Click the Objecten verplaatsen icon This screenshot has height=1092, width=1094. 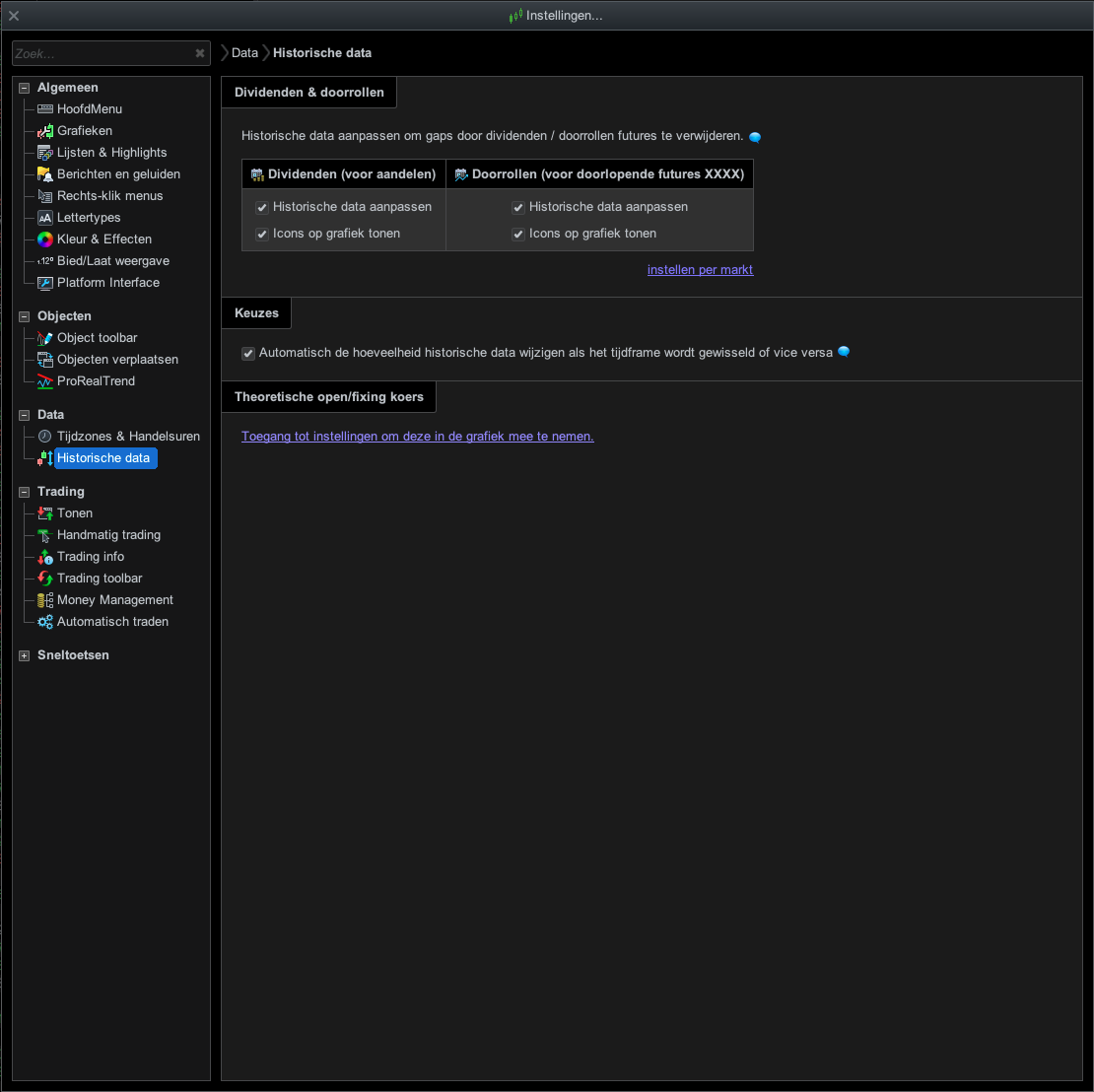[44, 360]
